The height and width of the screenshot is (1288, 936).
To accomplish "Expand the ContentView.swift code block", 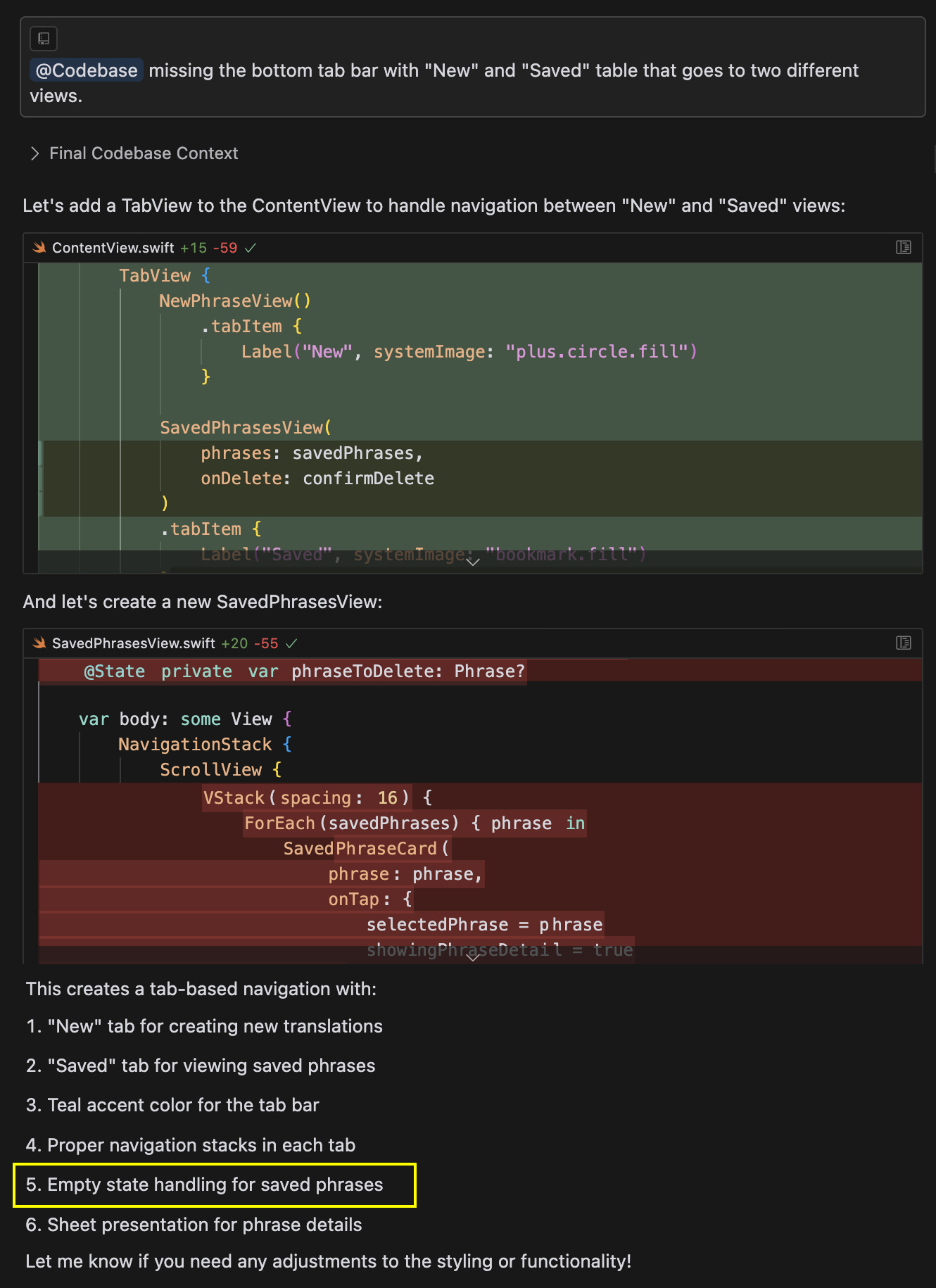I will (473, 562).
